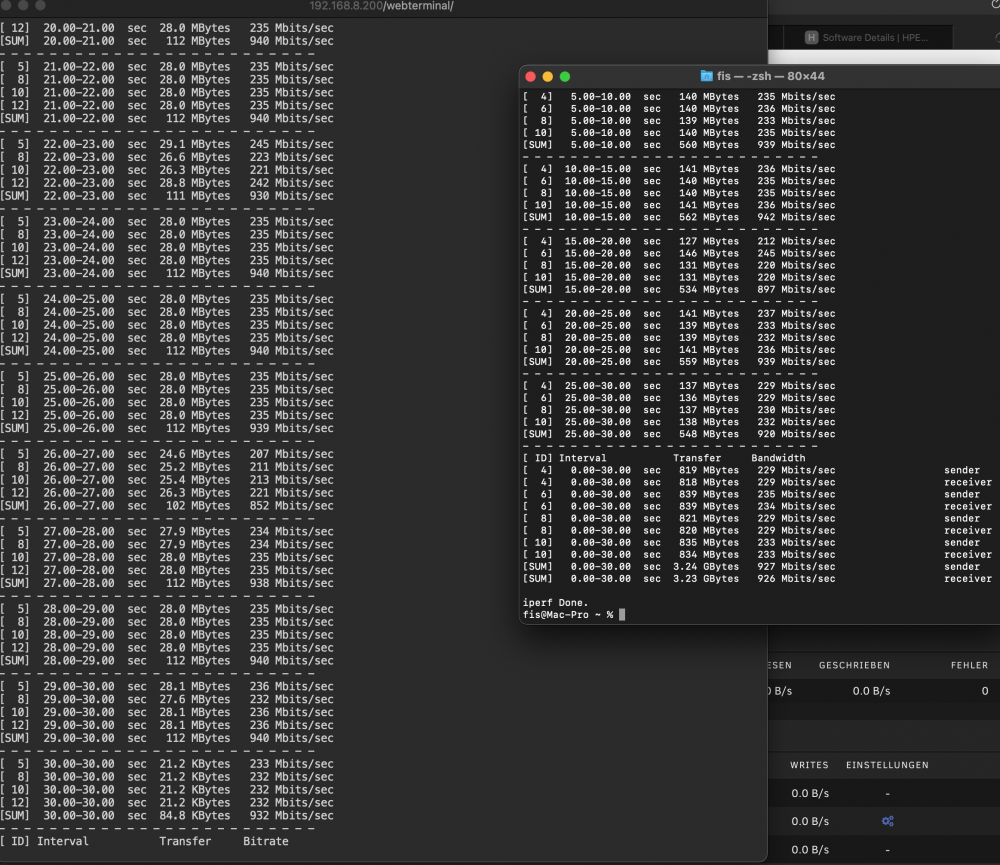Click the 'ID Interval Transfer Bitrate' webterminal line
This screenshot has width=1000, height=865.
(x=144, y=841)
